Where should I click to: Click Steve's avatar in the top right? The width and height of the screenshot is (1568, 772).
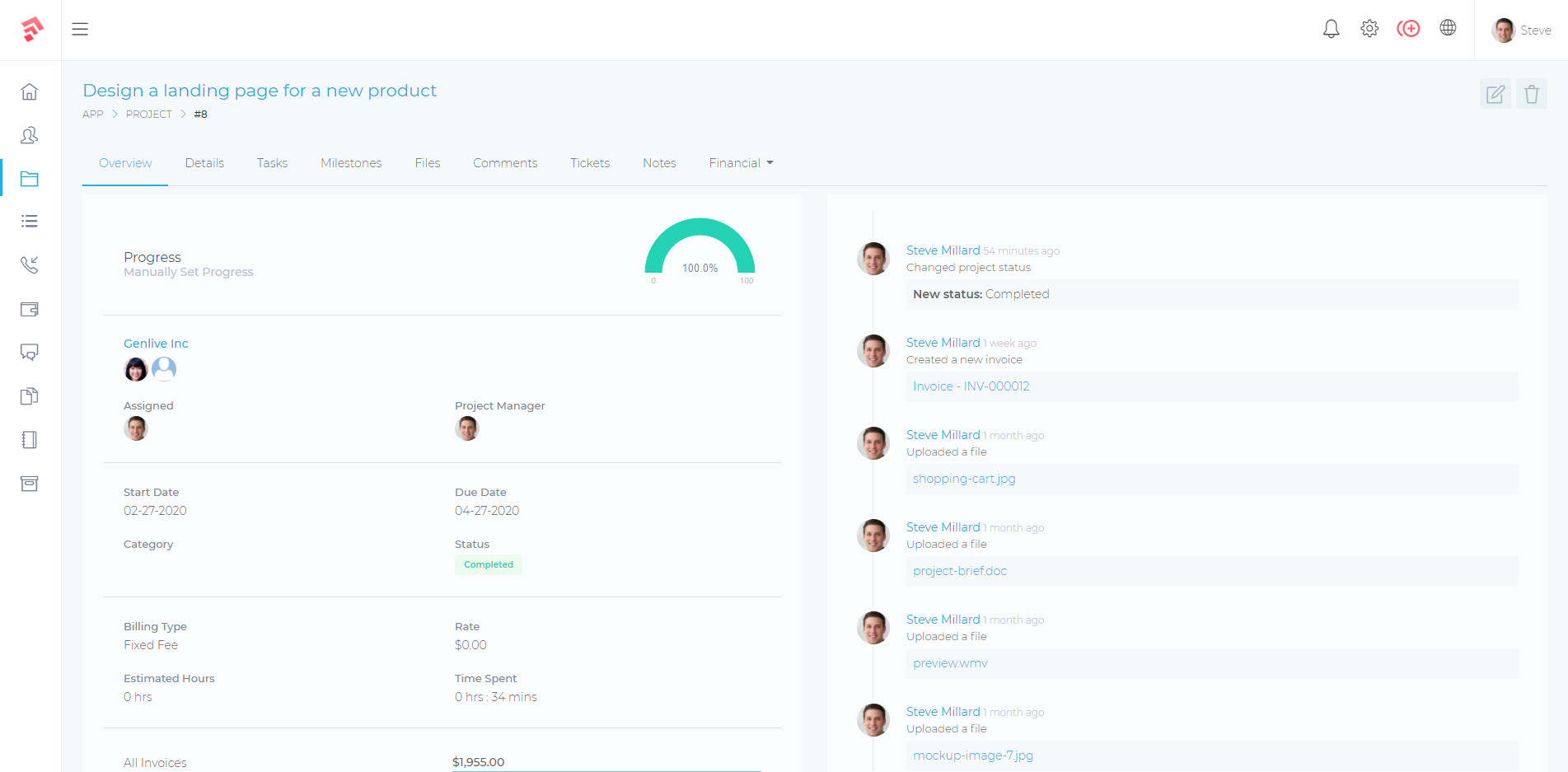coord(1502,30)
